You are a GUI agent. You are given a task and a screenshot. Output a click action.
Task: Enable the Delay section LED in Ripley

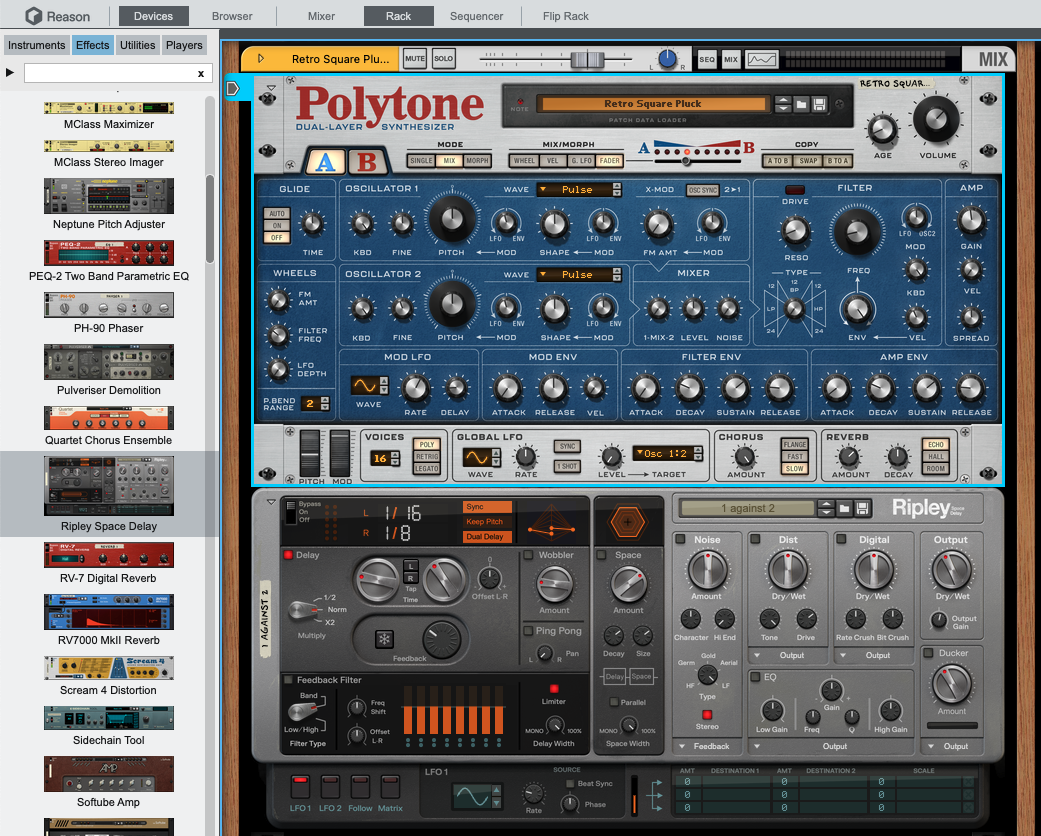click(x=288, y=554)
